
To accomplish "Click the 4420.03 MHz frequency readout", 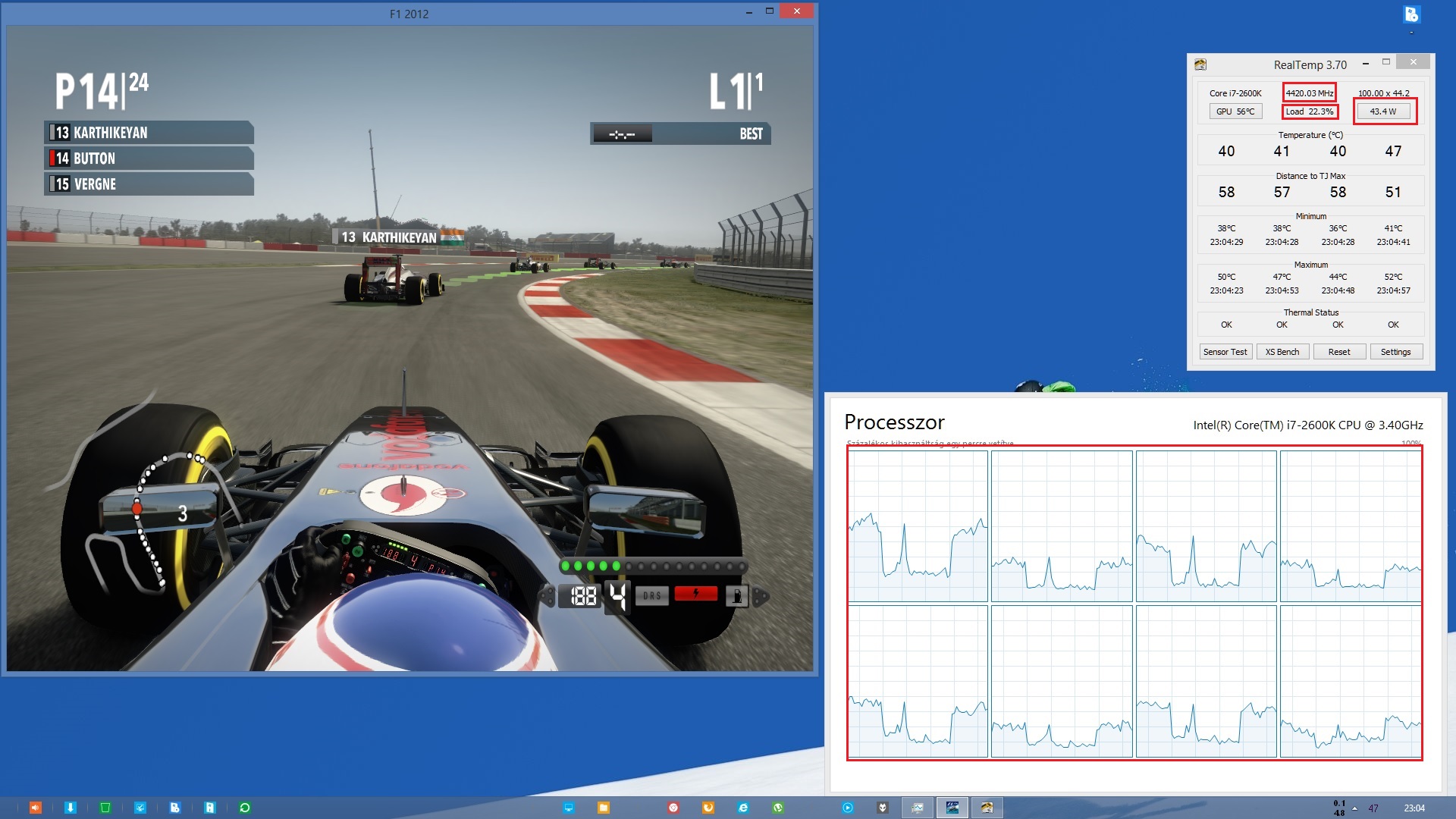I will (x=1310, y=93).
